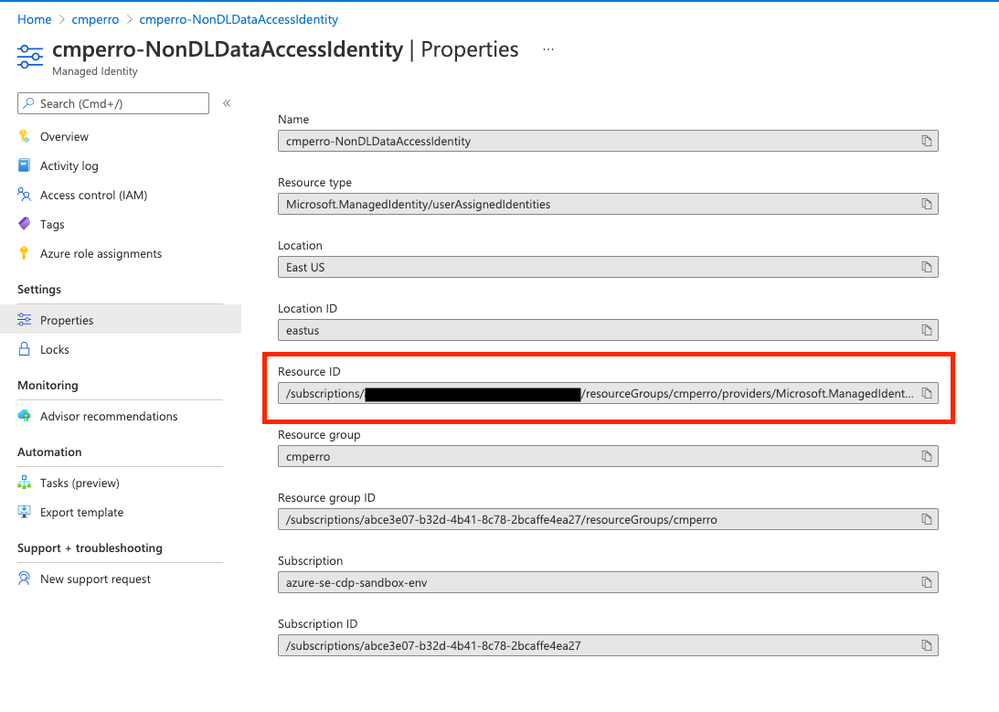Copy the Resource group ID value
Screen dimensions: 999x712
pyautogui.click(x=926, y=519)
